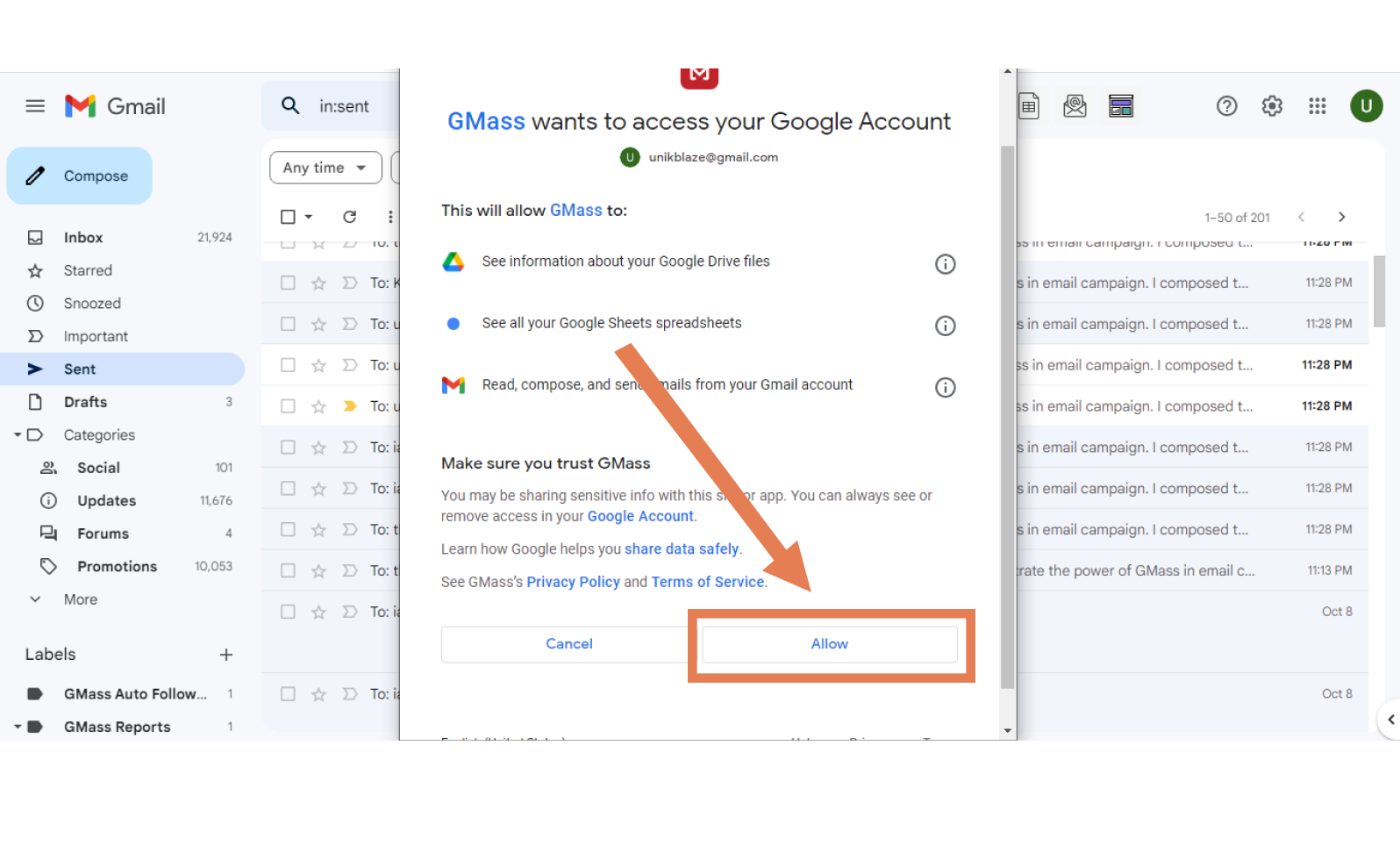This screenshot has width=1400, height=860.
Task: Cancel the GMass access request
Action: pos(569,644)
